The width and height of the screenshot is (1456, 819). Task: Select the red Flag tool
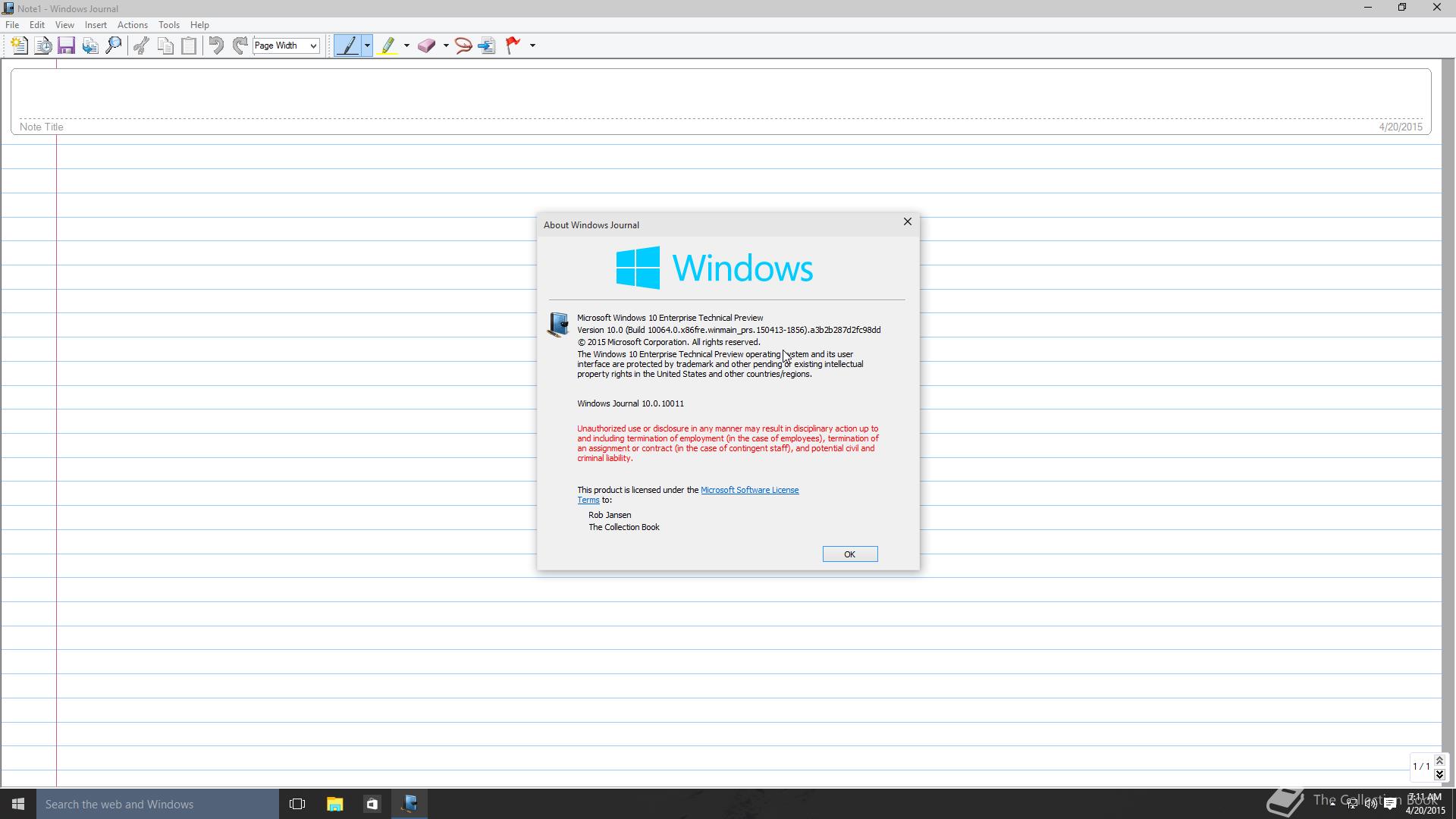pyautogui.click(x=513, y=45)
